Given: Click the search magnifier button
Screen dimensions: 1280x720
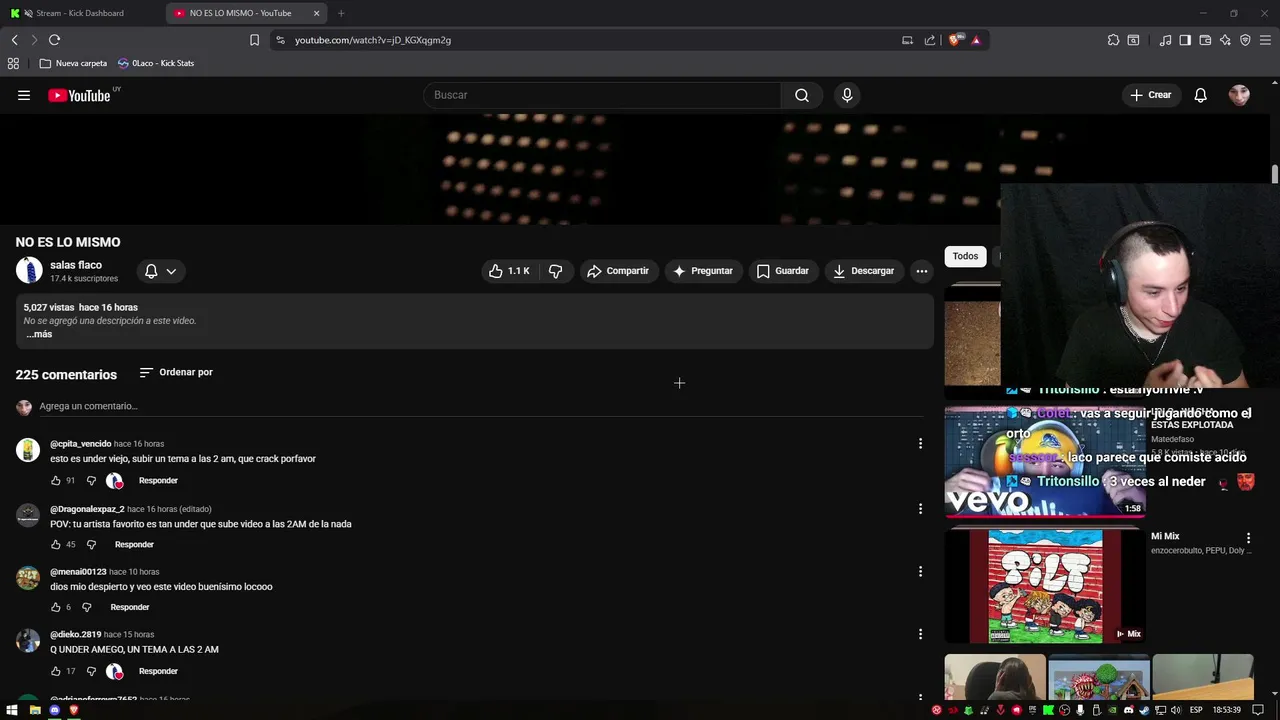Looking at the screenshot, I should pyautogui.click(x=802, y=95).
